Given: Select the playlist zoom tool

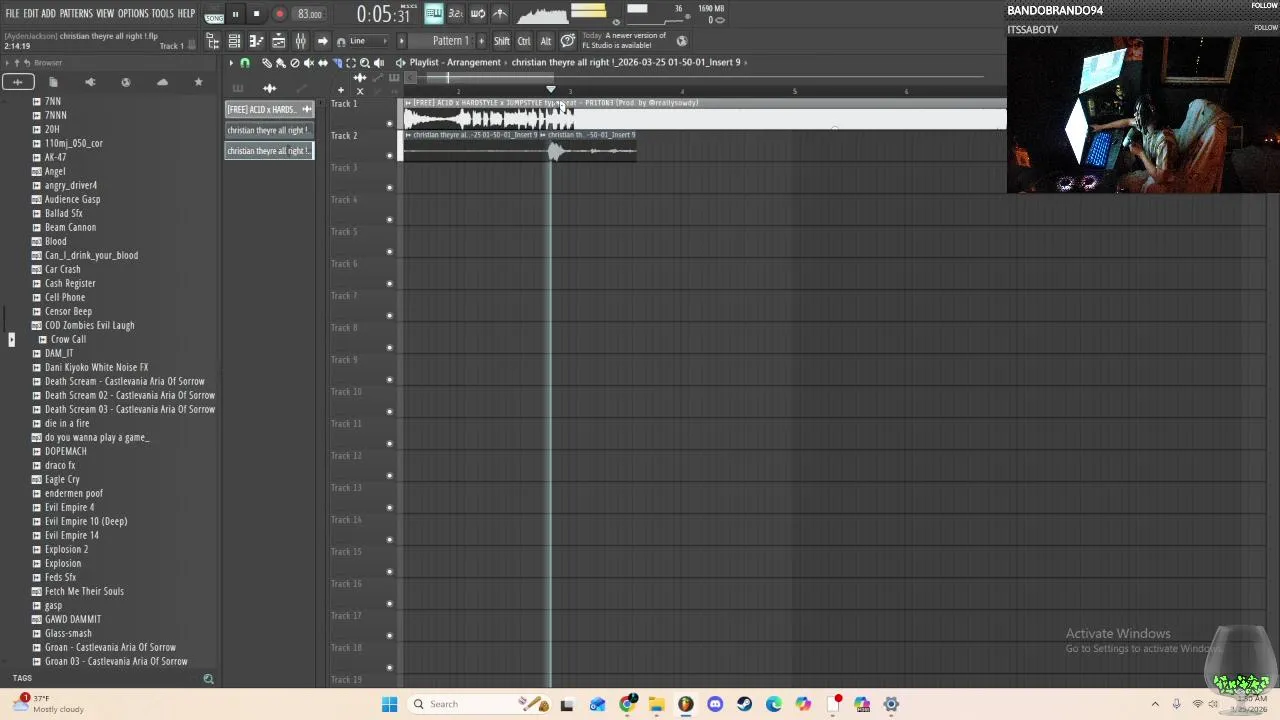Looking at the screenshot, I should [365, 63].
